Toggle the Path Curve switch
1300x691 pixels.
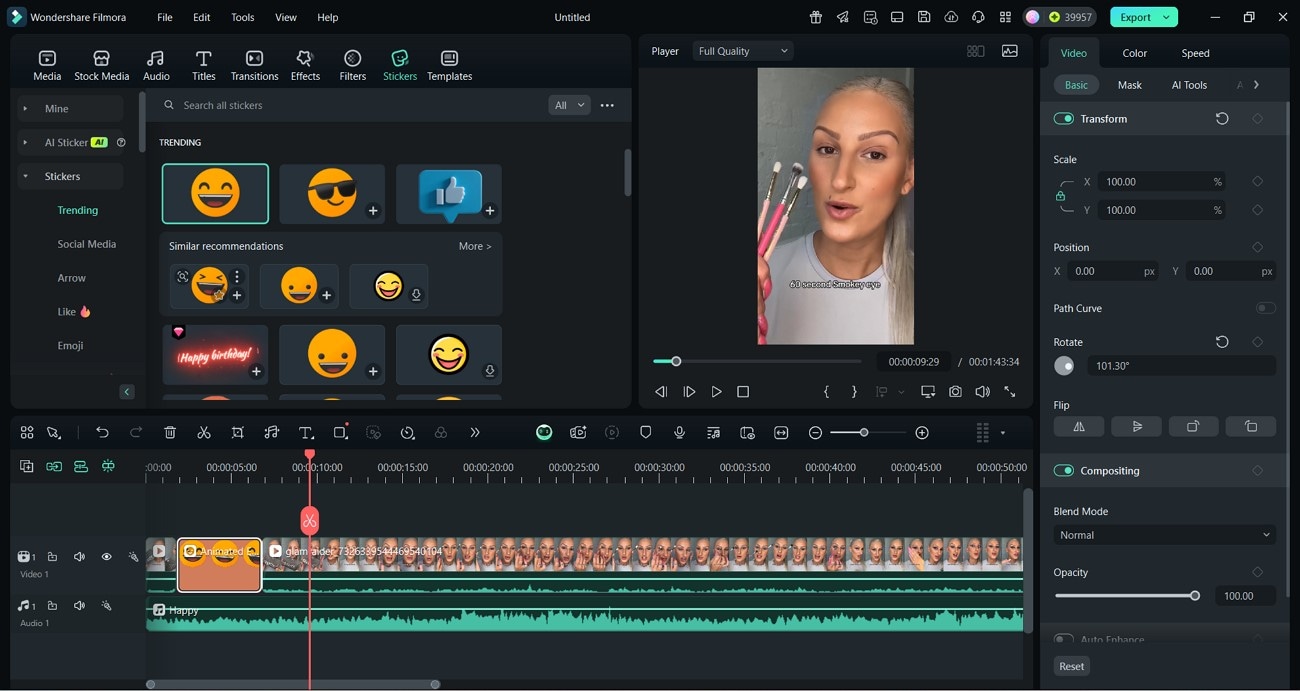coord(1265,308)
